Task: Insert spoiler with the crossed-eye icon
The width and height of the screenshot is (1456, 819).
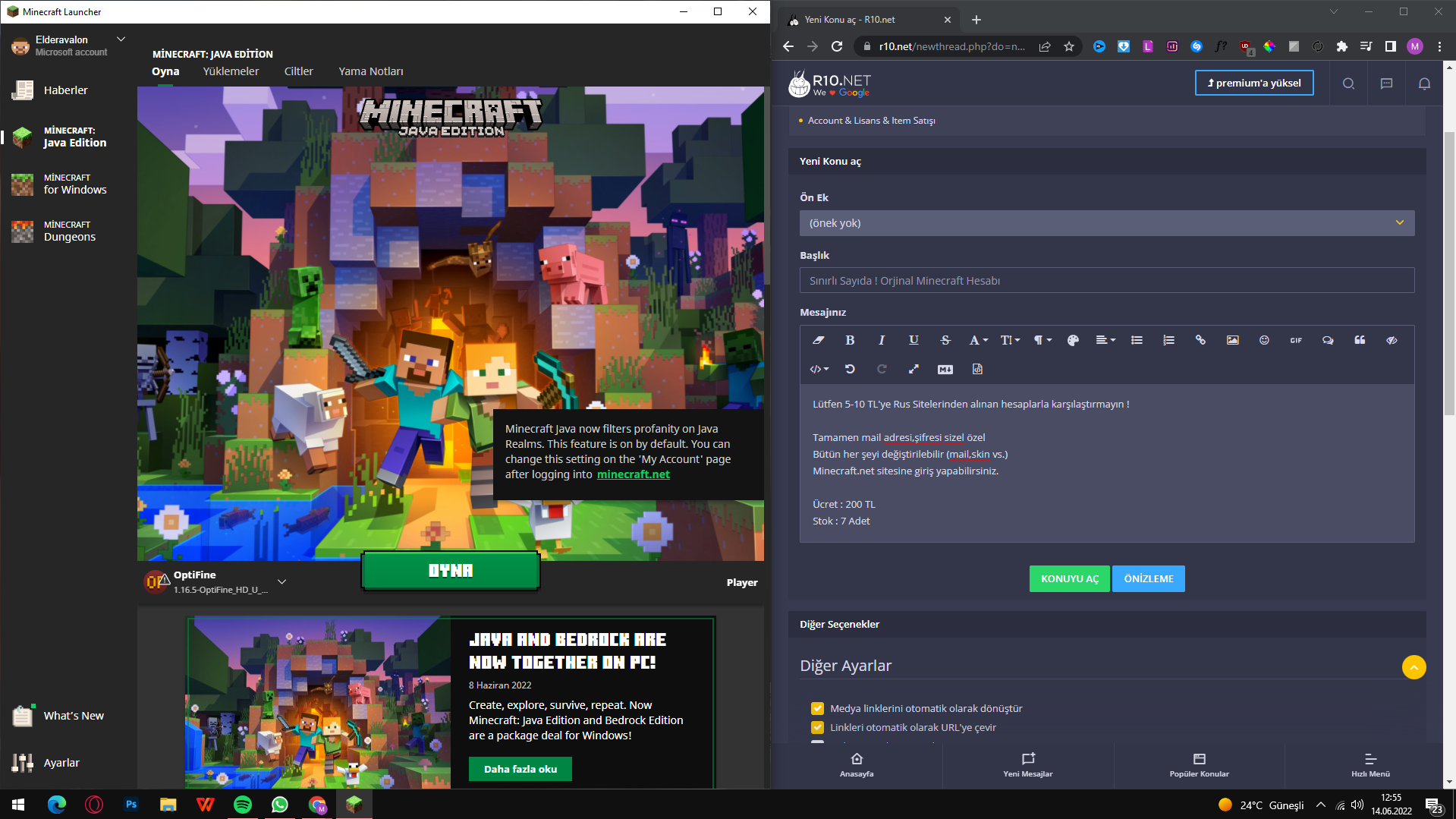Action: pyautogui.click(x=1392, y=340)
